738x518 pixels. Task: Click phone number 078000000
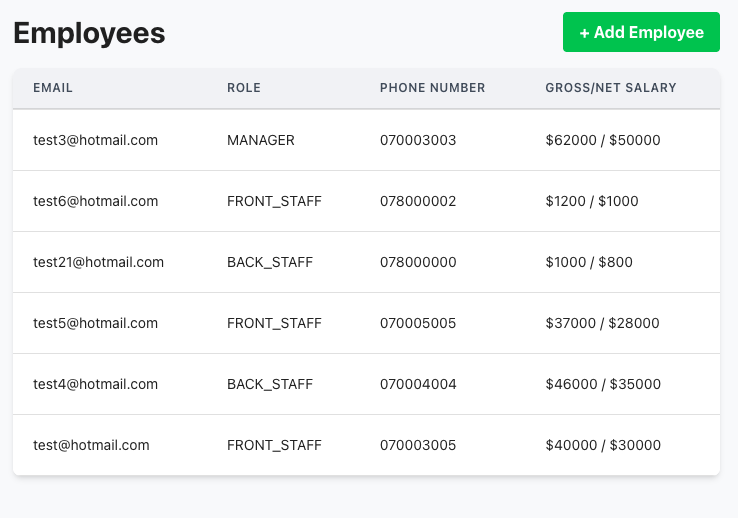[x=418, y=262]
